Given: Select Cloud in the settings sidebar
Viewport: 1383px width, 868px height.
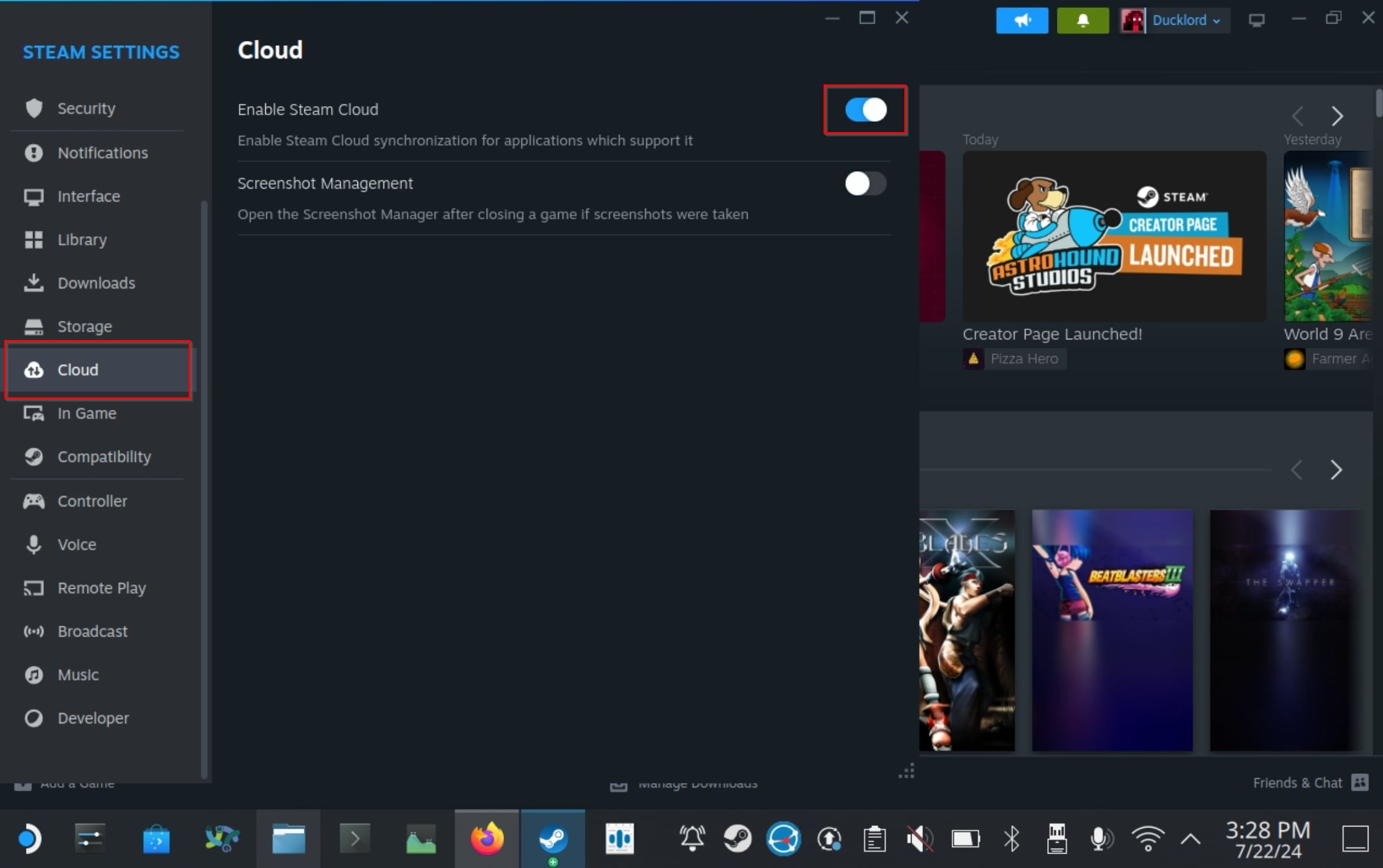Looking at the screenshot, I should point(99,370).
